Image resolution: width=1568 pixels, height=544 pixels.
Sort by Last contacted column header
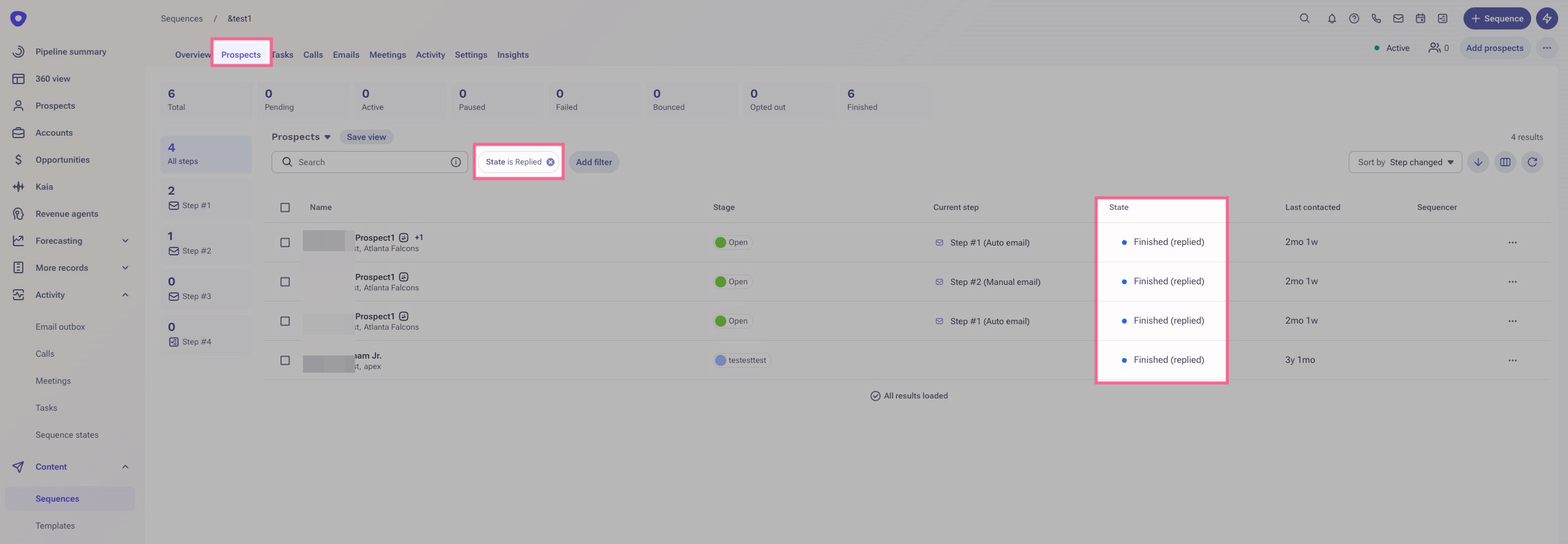tap(1312, 208)
